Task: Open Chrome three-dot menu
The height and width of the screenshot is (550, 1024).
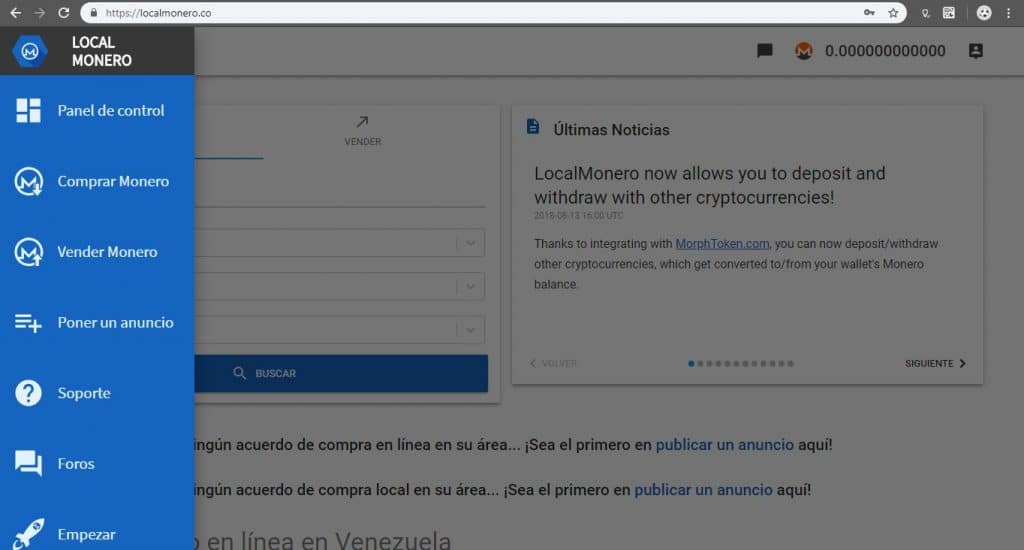Action: [1008, 12]
